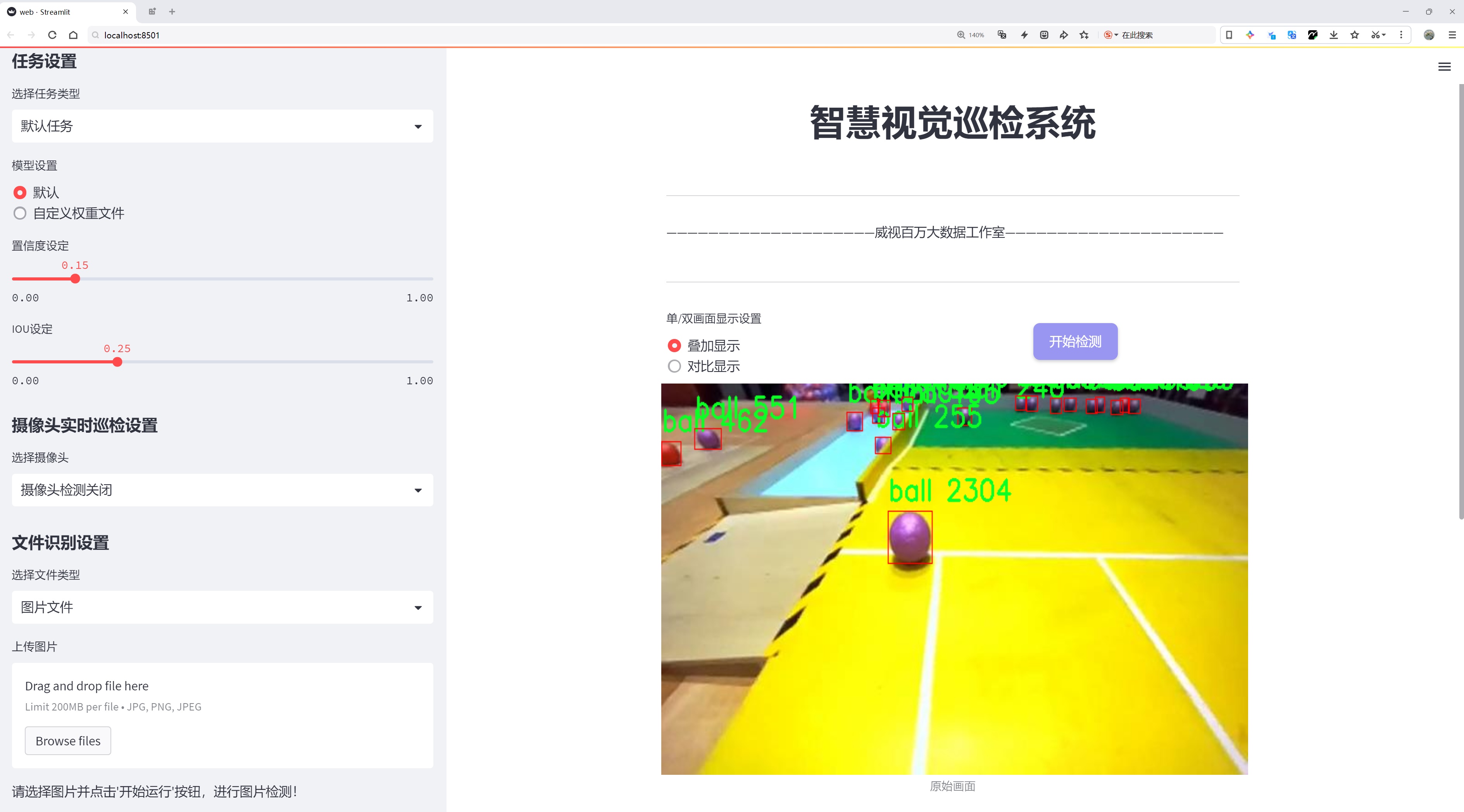Click the 文件识别设置 heading
1464x812 pixels.
[60, 542]
